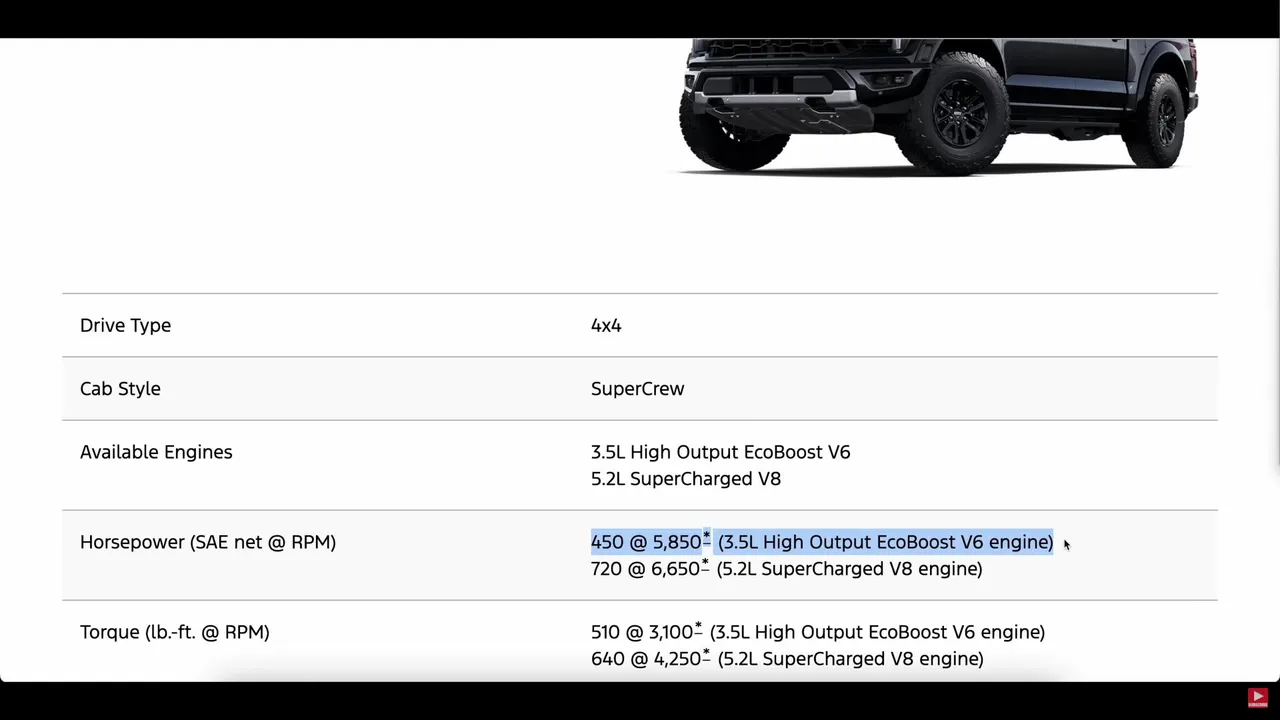Click the 4x4 drive type value
Viewport: 1280px width, 720px height.
point(606,325)
